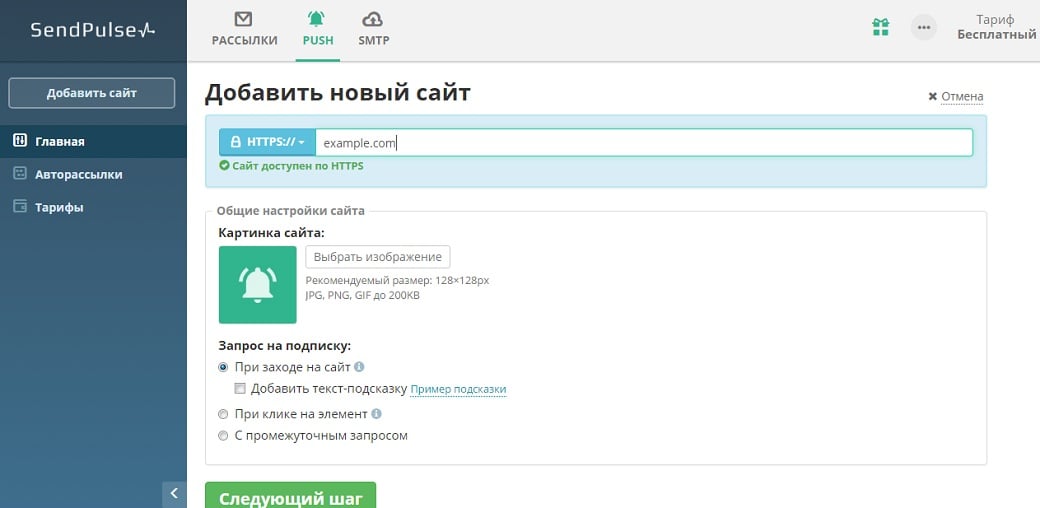This screenshot has height=508, width=1040.
Task: Click the green bell site picture
Action: click(258, 285)
